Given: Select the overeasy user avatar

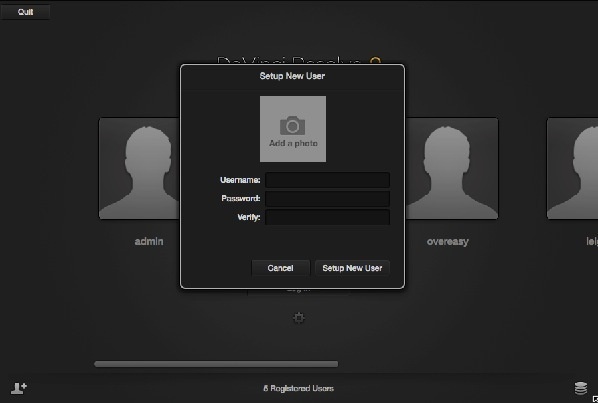Looking at the screenshot, I should (x=452, y=169).
